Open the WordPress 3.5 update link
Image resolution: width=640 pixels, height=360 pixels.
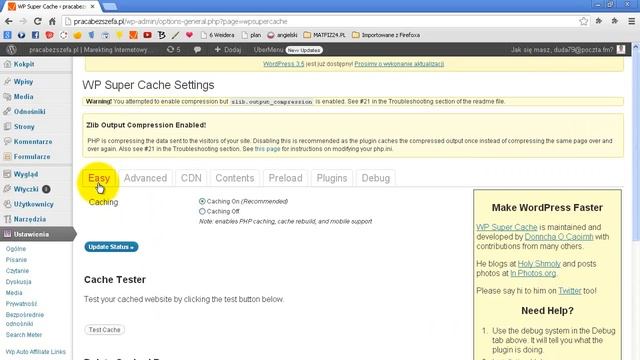coord(284,64)
